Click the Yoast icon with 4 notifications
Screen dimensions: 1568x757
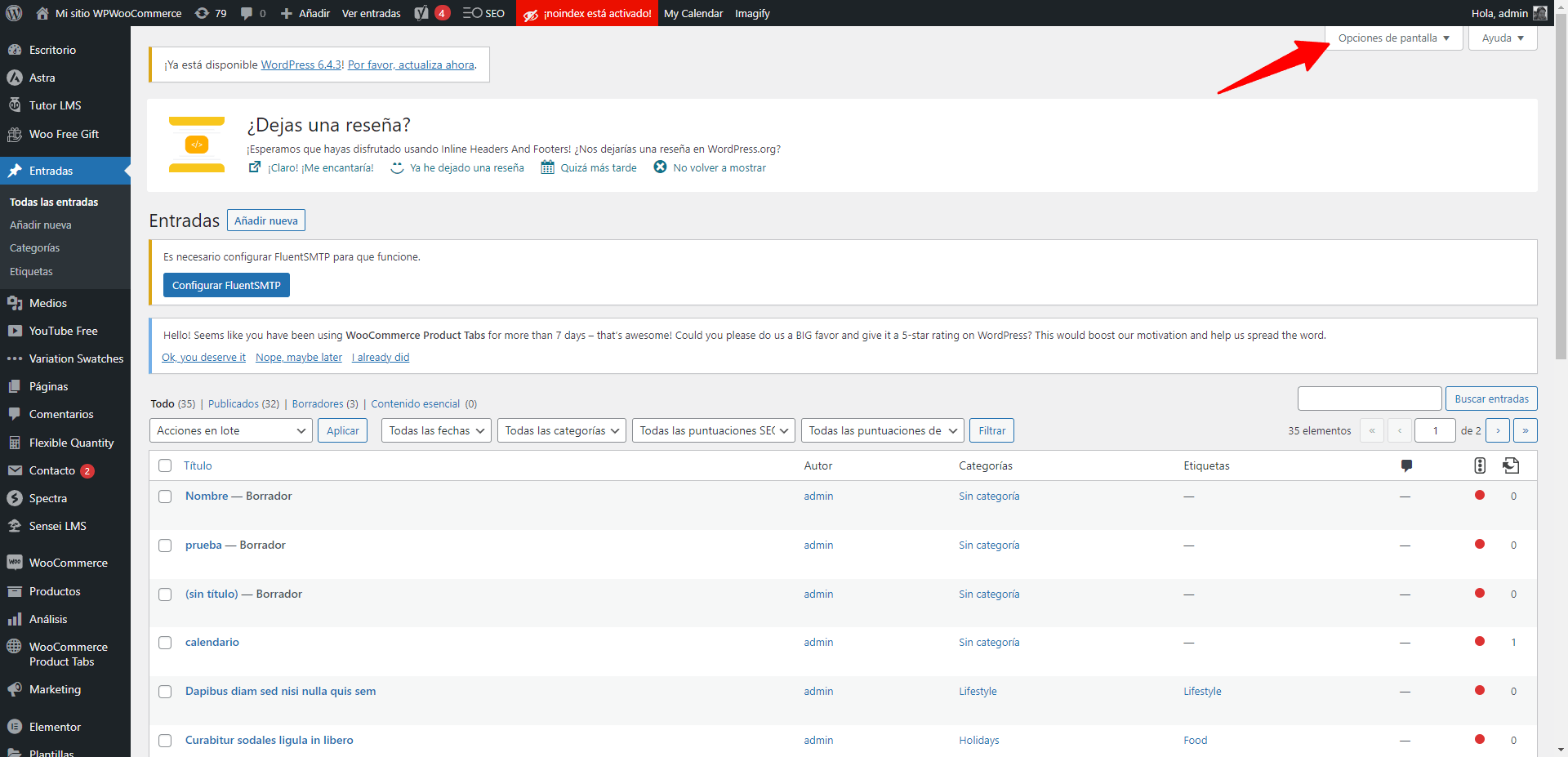tap(432, 13)
